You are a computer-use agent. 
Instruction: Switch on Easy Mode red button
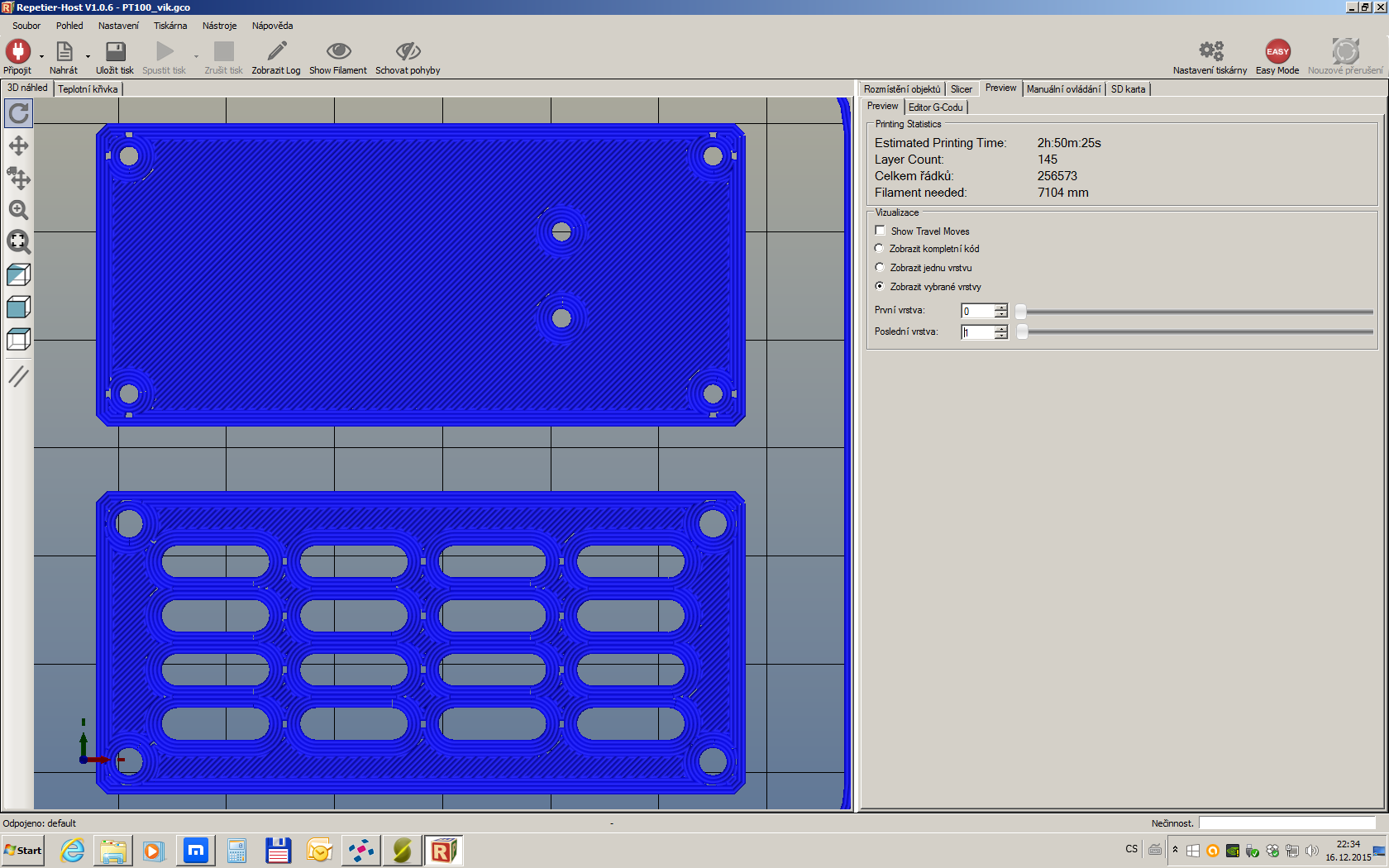tap(1277, 52)
